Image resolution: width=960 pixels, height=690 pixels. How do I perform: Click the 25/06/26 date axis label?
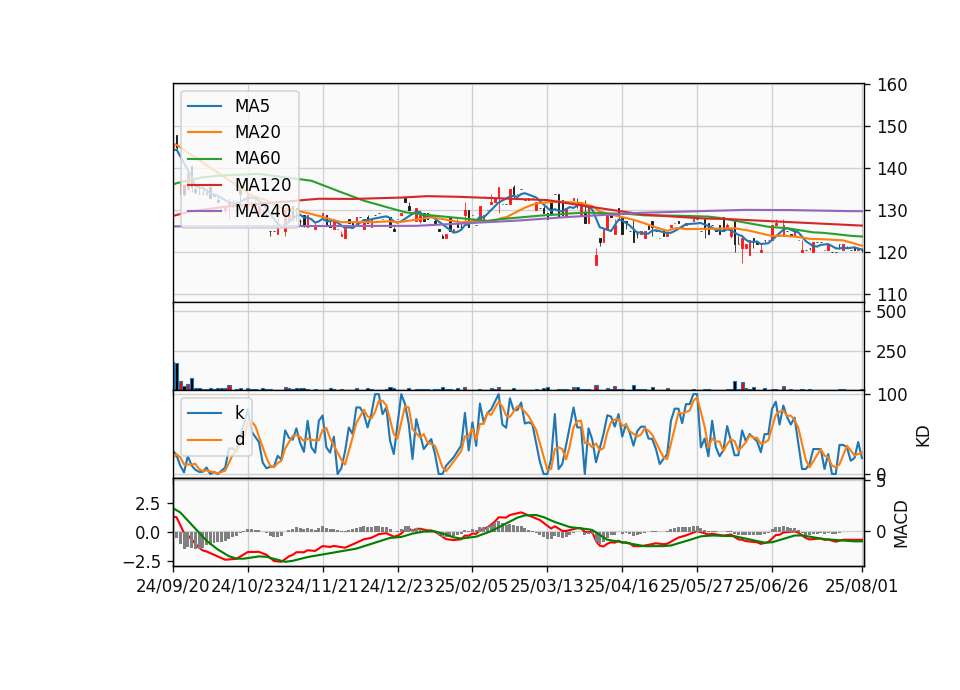[771, 586]
